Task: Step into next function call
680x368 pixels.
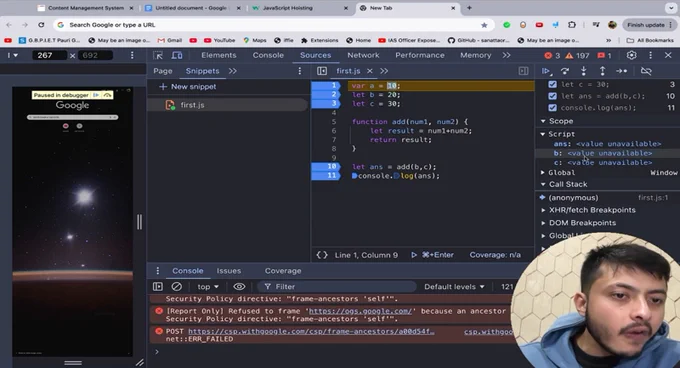Action: point(584,71)
